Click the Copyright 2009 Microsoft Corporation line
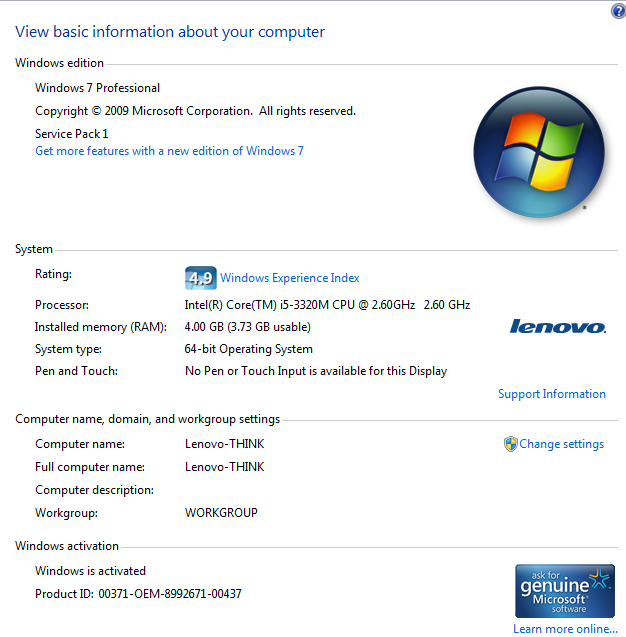Image resolution: width=626 pixels, height=637 pixels. click(195, 111)
